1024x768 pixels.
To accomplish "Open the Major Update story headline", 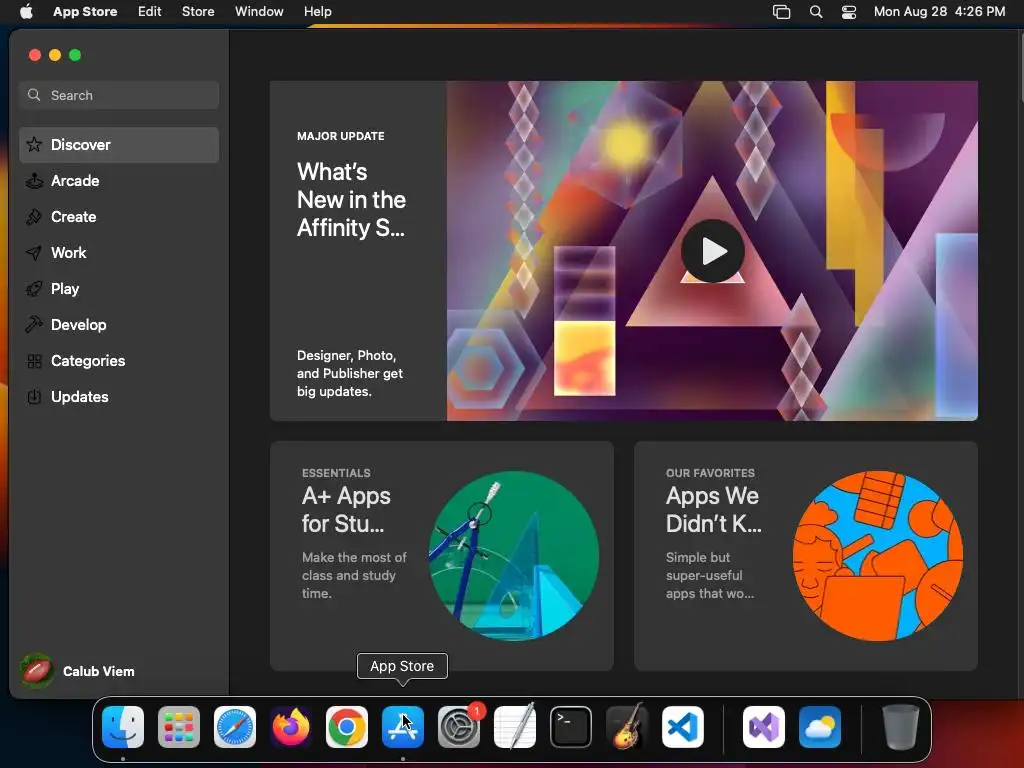I will 351,200.
